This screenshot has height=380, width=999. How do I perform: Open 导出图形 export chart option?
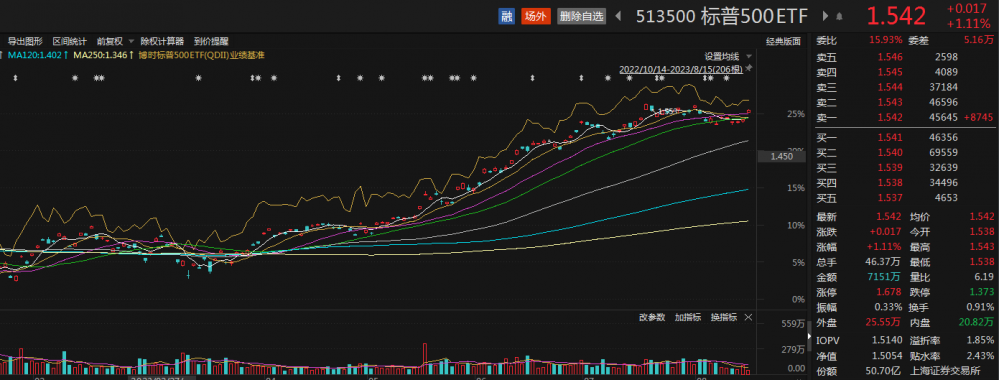click(x=25, y=41)
